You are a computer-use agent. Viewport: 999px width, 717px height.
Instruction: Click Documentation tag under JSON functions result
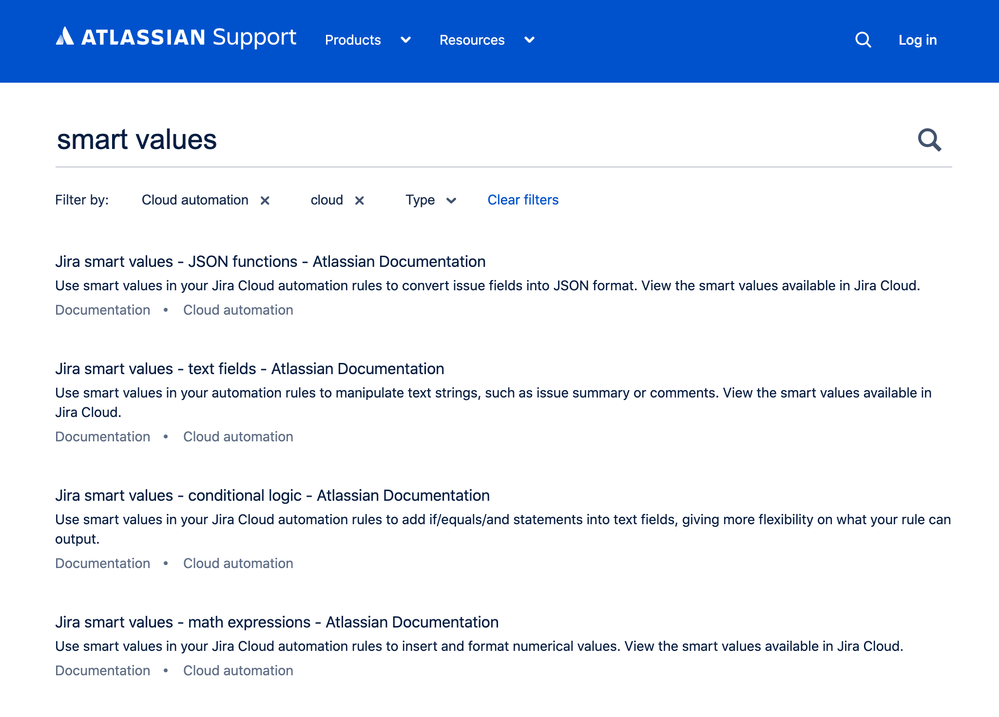pyautogui.click(x=103, y=310)
